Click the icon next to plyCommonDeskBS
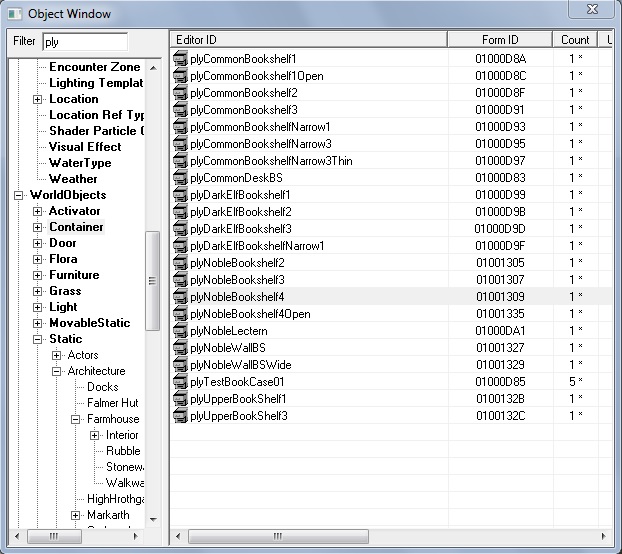The width and height of the screenshot is (622, 554). click(x=180, y=178)
